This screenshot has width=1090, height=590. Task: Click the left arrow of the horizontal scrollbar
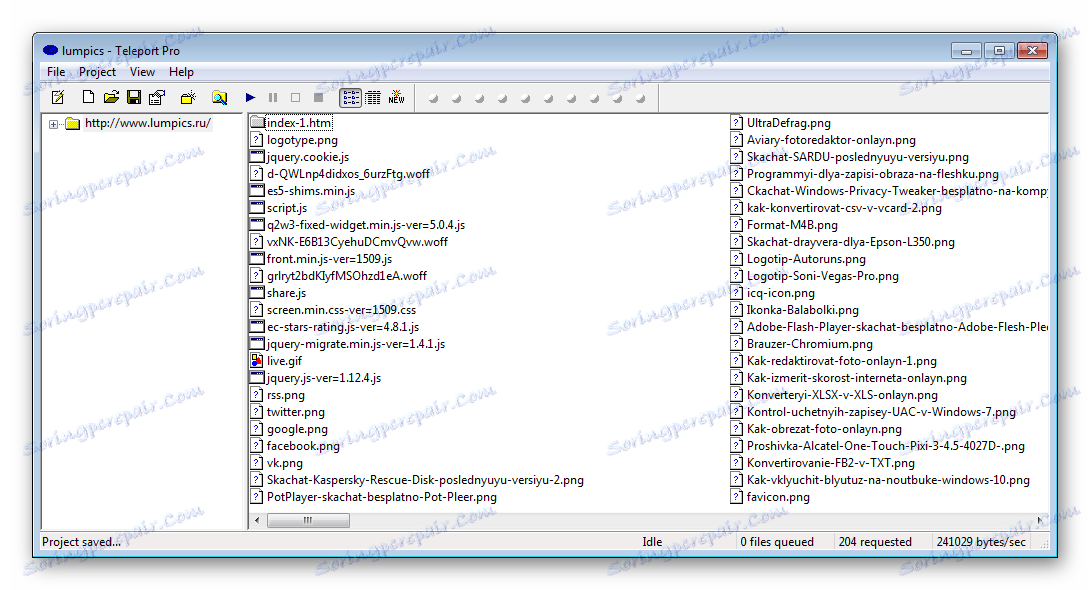click(257, 521)
